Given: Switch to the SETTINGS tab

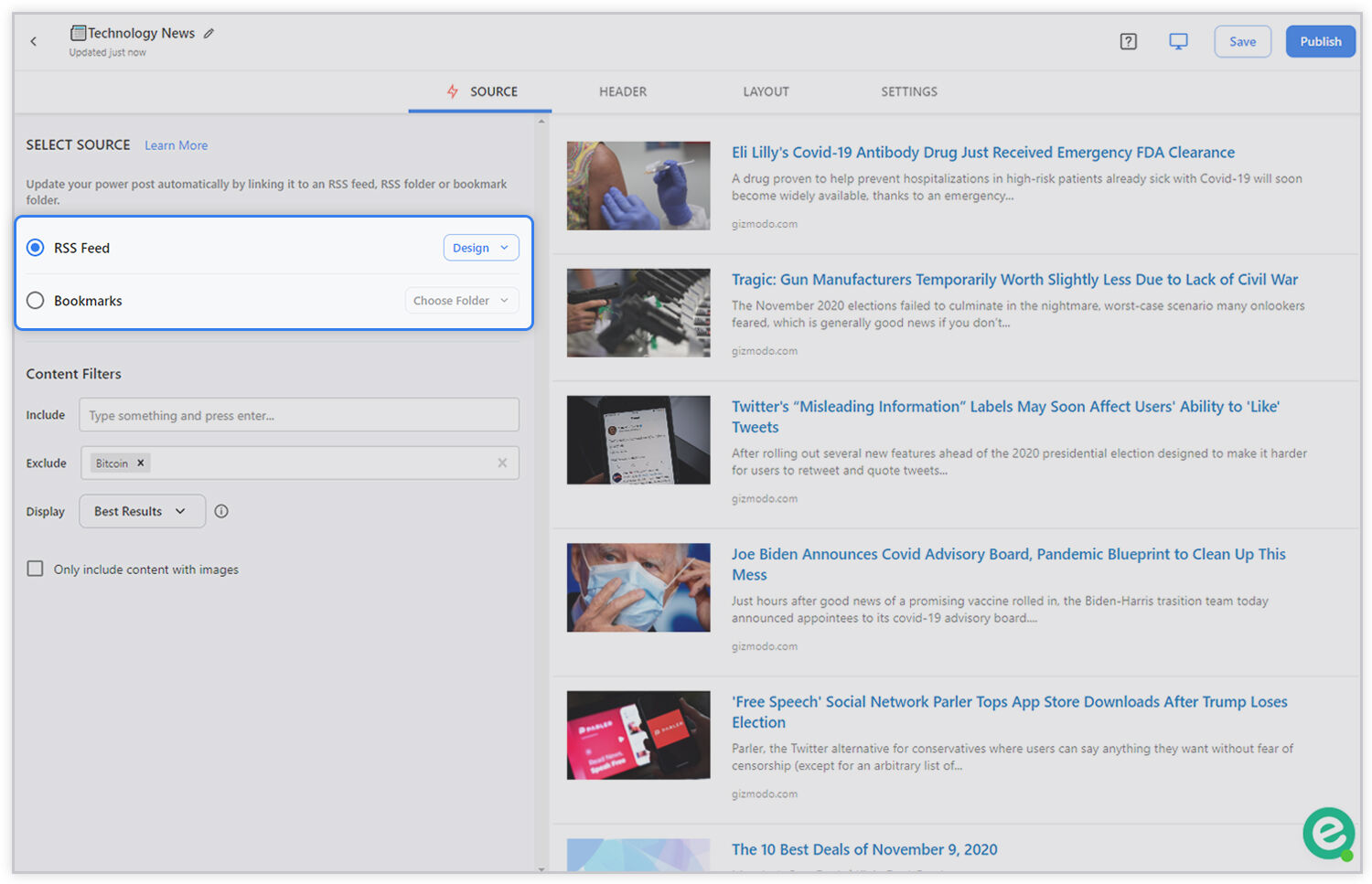Looking at the screenshot, I should [909, 91].
